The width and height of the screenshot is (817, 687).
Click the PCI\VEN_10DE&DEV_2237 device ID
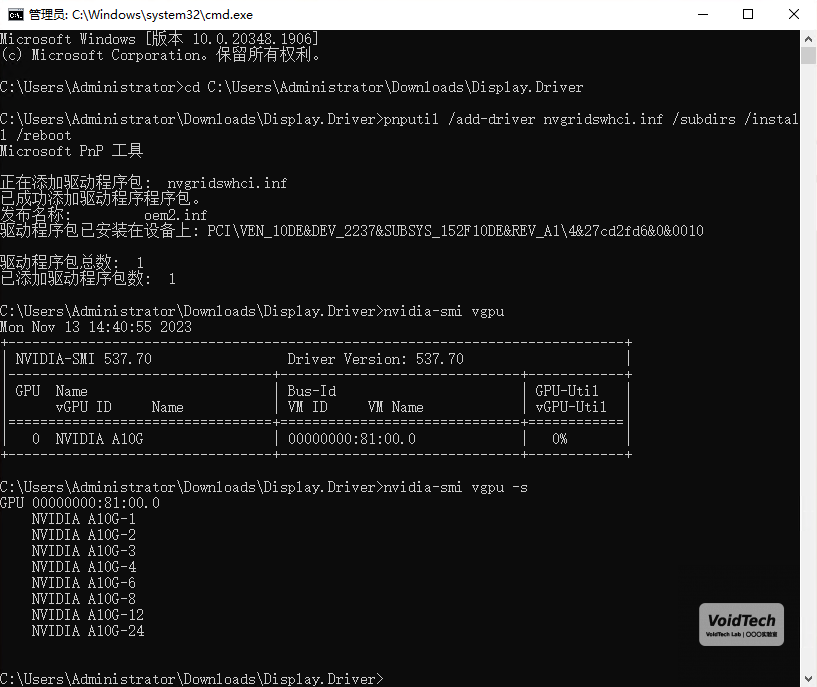[455, 231]
